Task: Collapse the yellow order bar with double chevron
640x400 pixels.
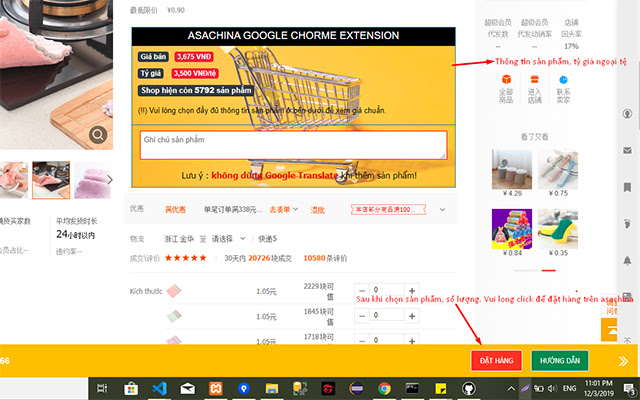Action: tap(623, 361)
